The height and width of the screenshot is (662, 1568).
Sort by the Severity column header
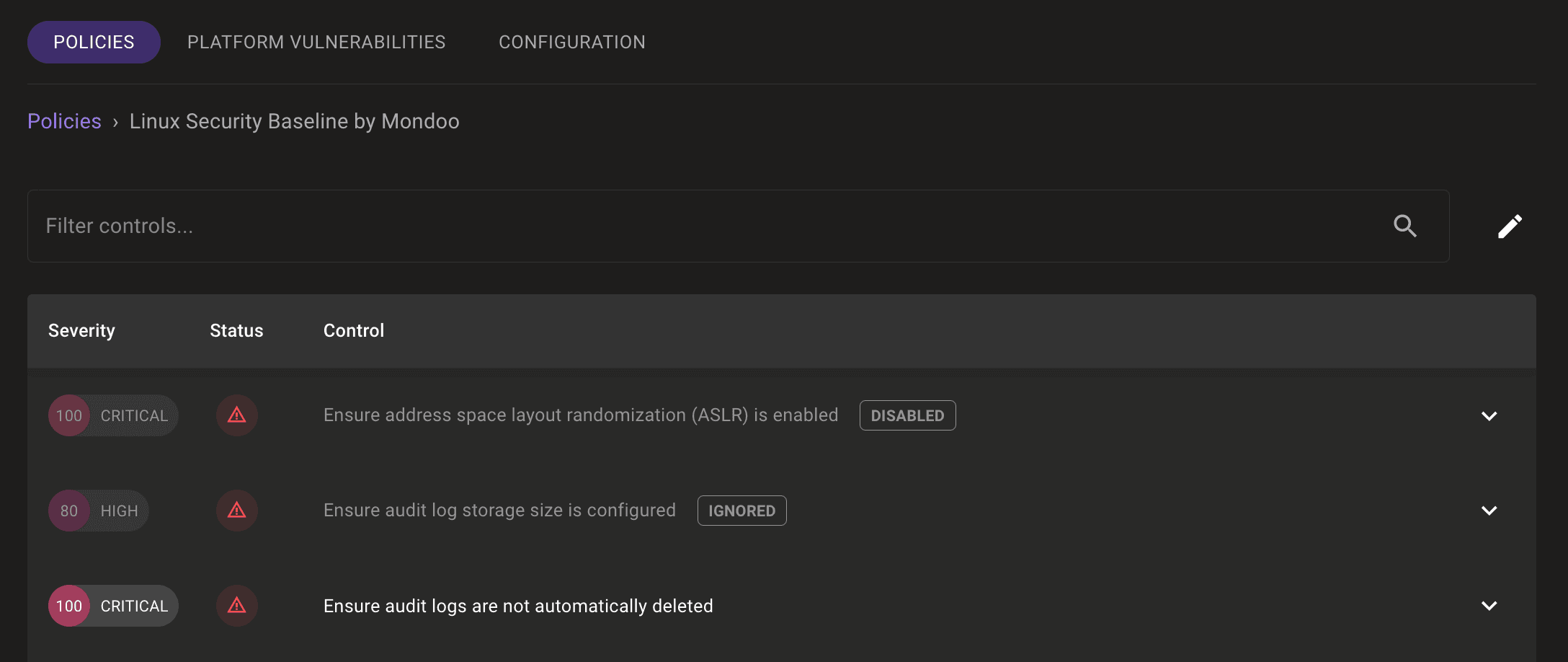click(81, 330)
